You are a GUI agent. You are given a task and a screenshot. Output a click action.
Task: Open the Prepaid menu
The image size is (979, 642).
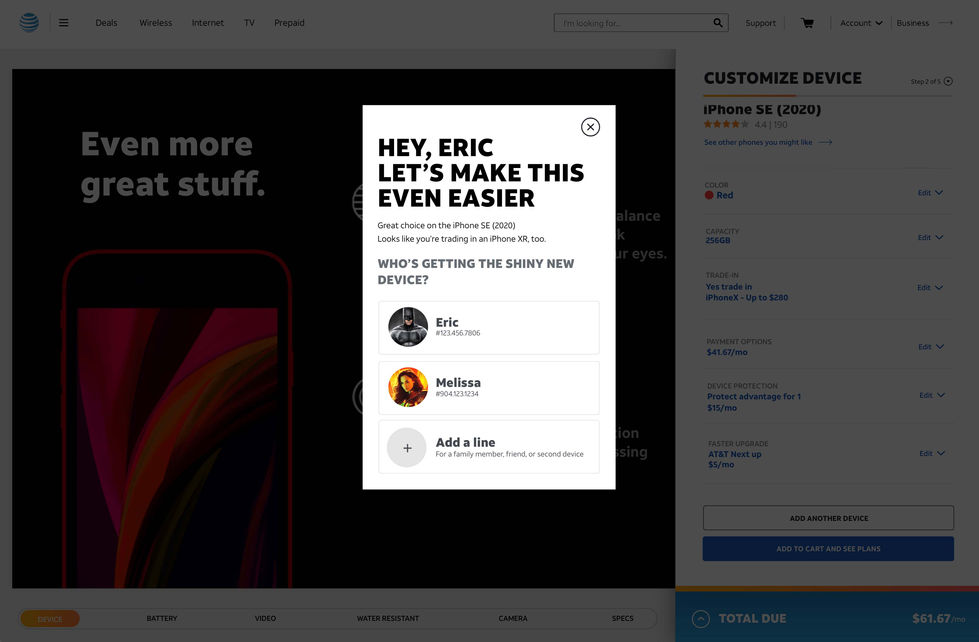(x=289, y=22)
